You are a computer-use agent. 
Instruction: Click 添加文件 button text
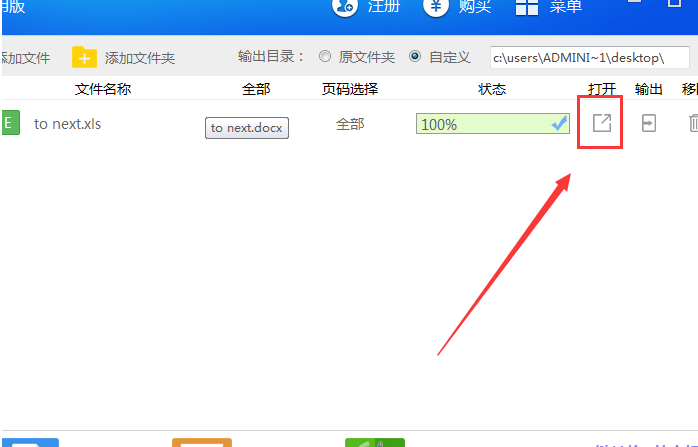pyautogui.click(x=25, y=58)
